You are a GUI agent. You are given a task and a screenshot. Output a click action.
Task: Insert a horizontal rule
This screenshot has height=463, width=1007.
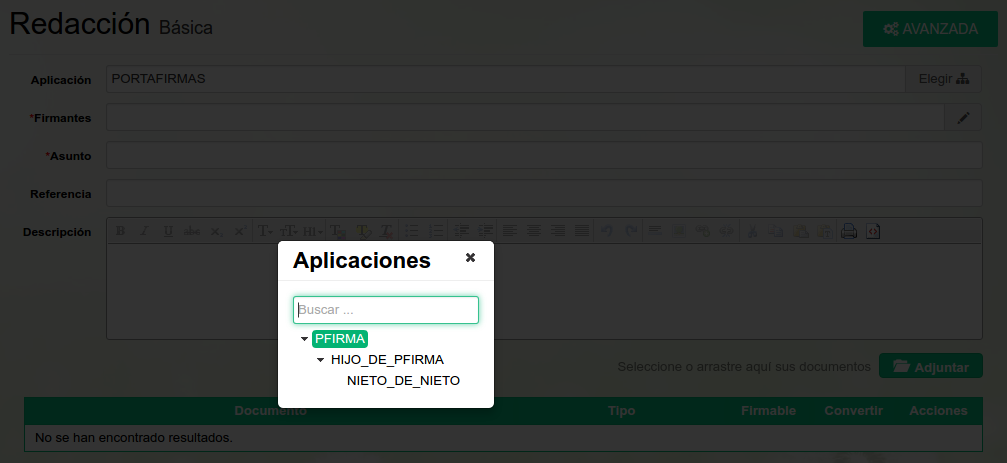pos(655,231)
